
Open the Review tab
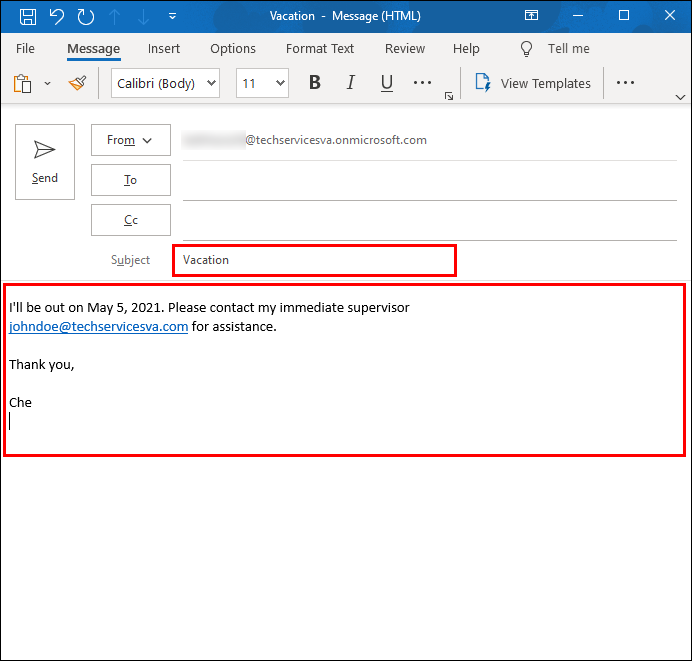pos(405,49)
